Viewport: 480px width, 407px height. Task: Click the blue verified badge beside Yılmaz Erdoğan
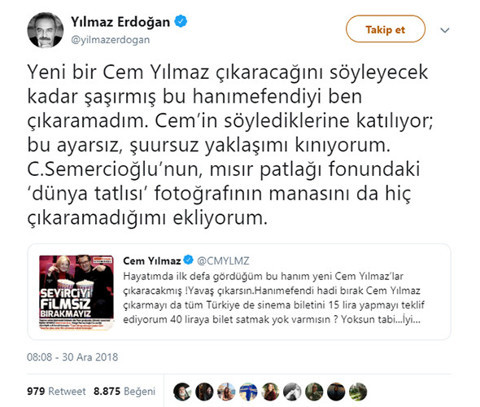(x=181, y=22)
